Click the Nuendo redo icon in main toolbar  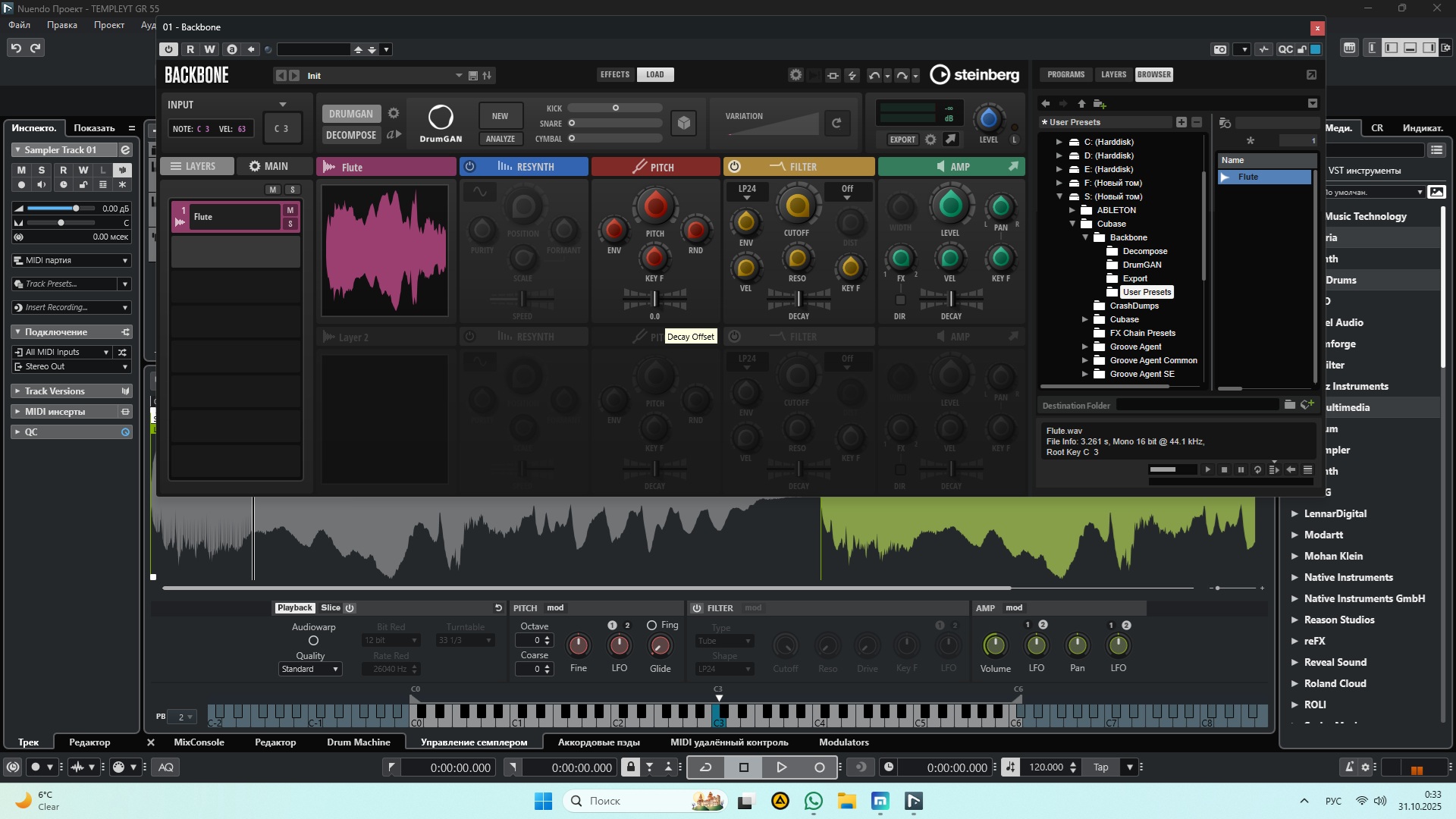tap(36, 48)
